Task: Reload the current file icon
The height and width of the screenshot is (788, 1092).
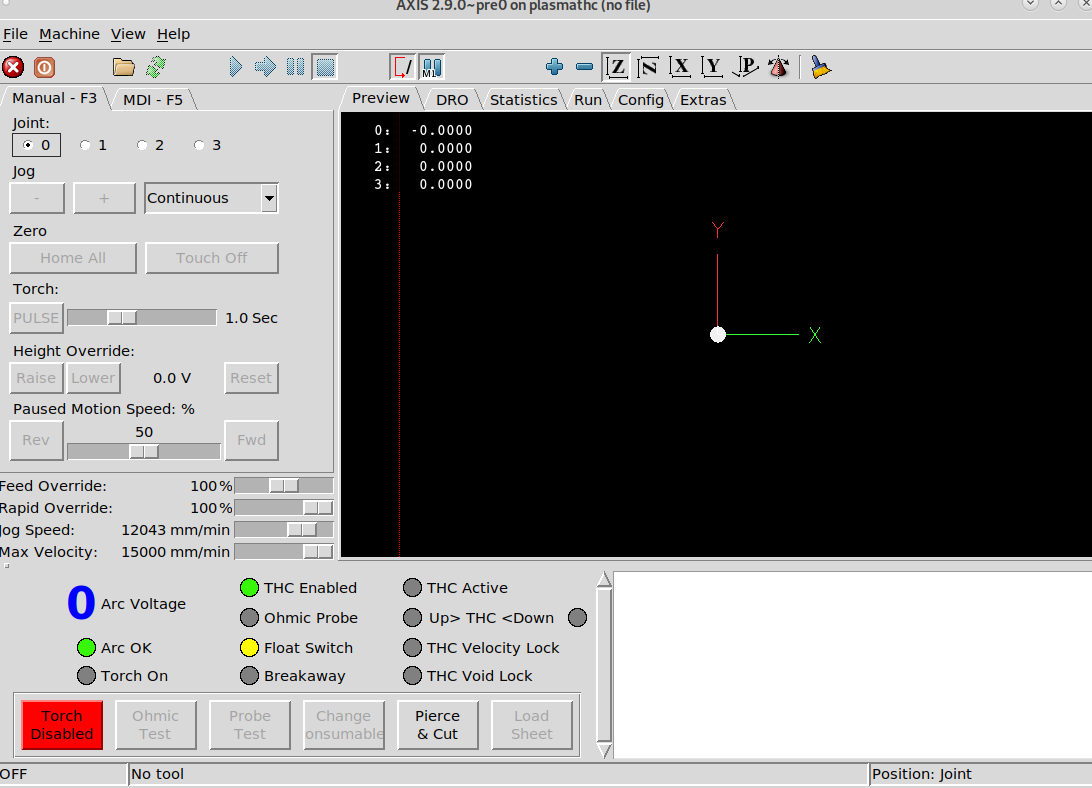Action: [x=156, y=68]
